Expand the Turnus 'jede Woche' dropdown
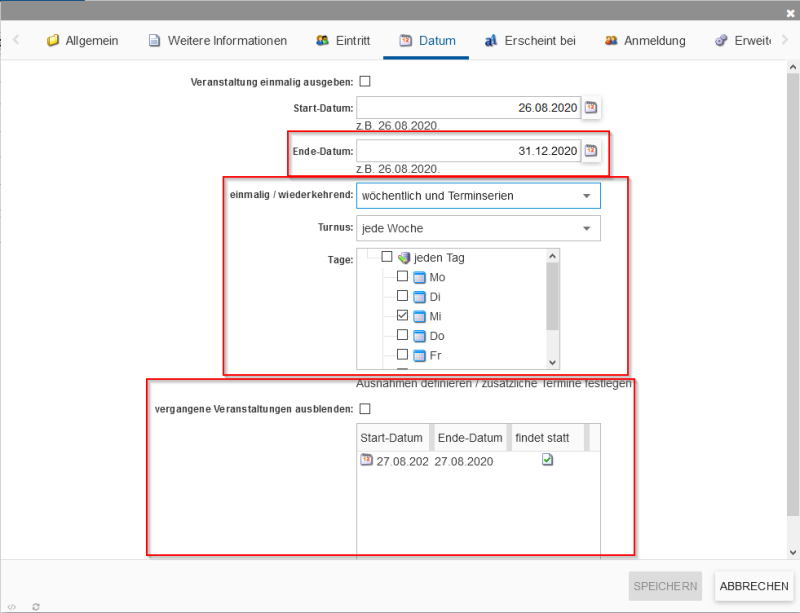This screenshot has height=613, width=800. tap(478, 229)
